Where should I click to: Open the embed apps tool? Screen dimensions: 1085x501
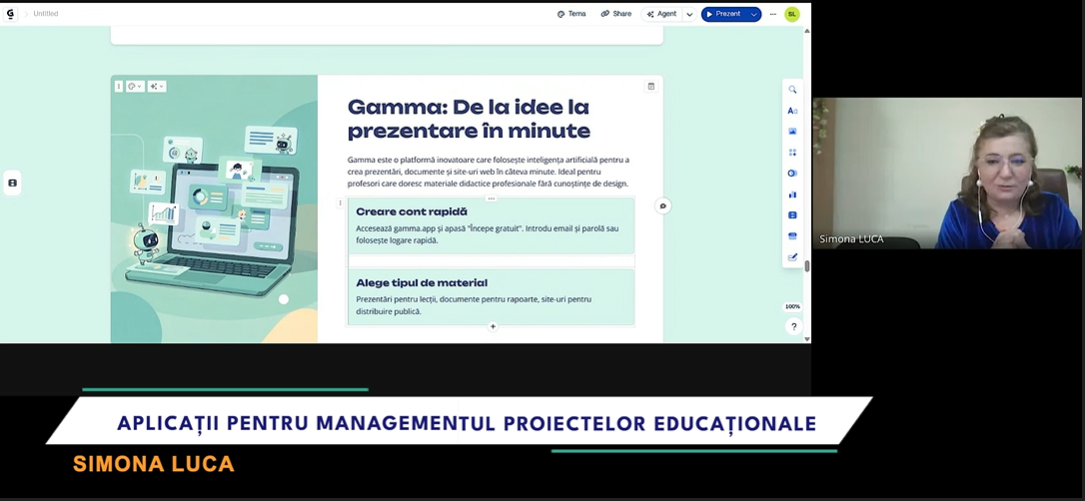point(792,215)
